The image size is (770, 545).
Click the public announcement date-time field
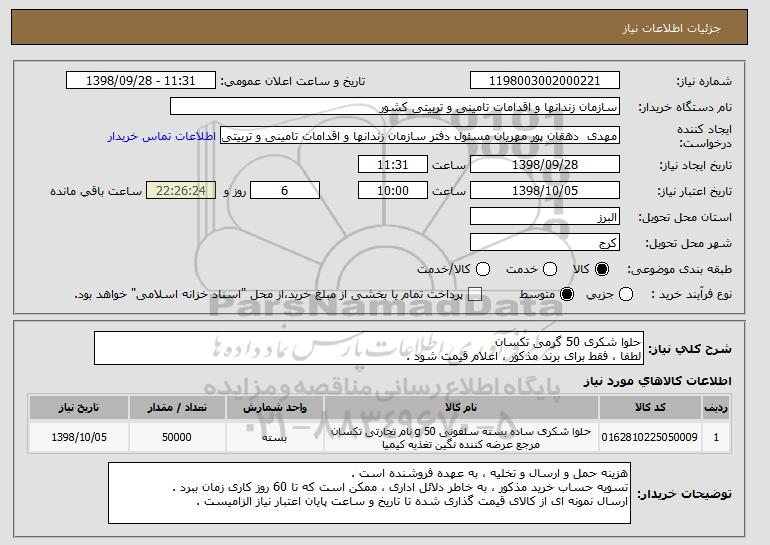141,81
